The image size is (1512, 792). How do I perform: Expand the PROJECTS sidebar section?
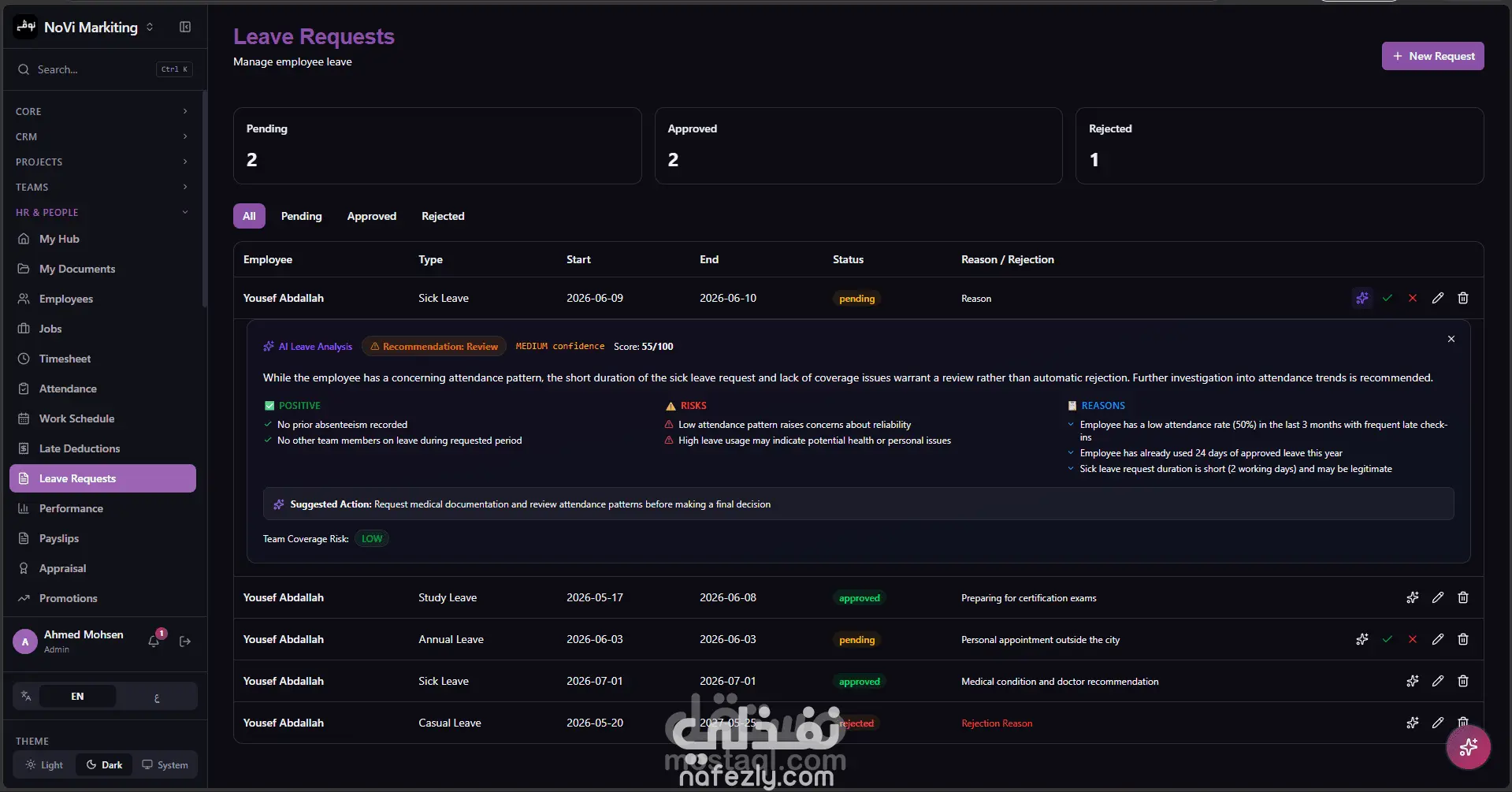click(x=102, y=162)
